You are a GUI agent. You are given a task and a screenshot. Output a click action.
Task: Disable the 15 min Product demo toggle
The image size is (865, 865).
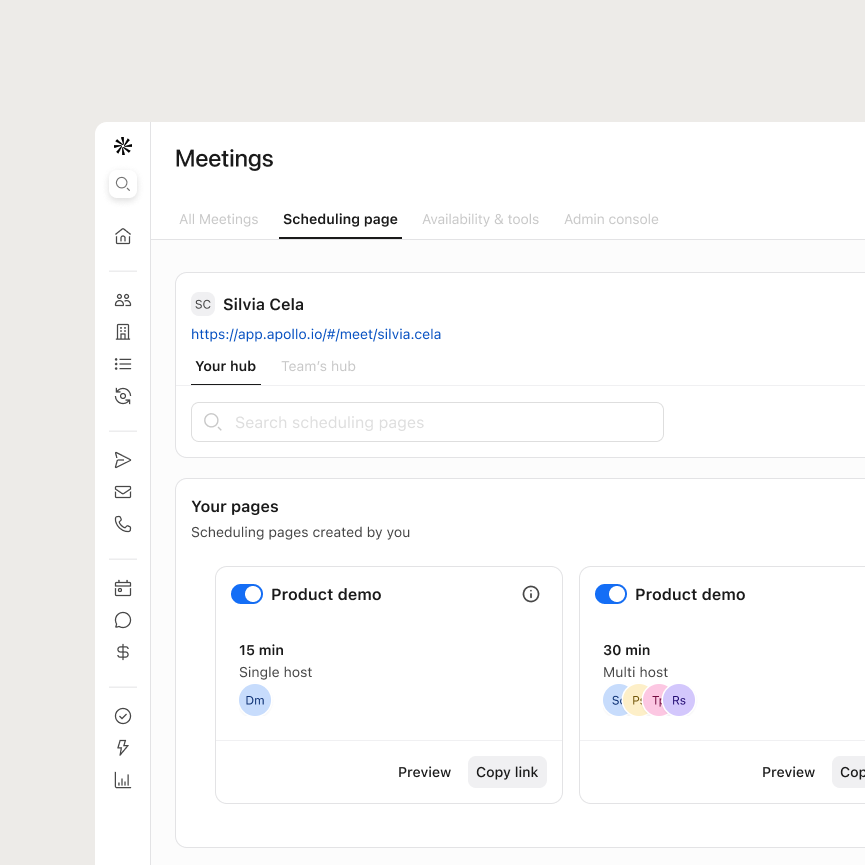[246, 594]
